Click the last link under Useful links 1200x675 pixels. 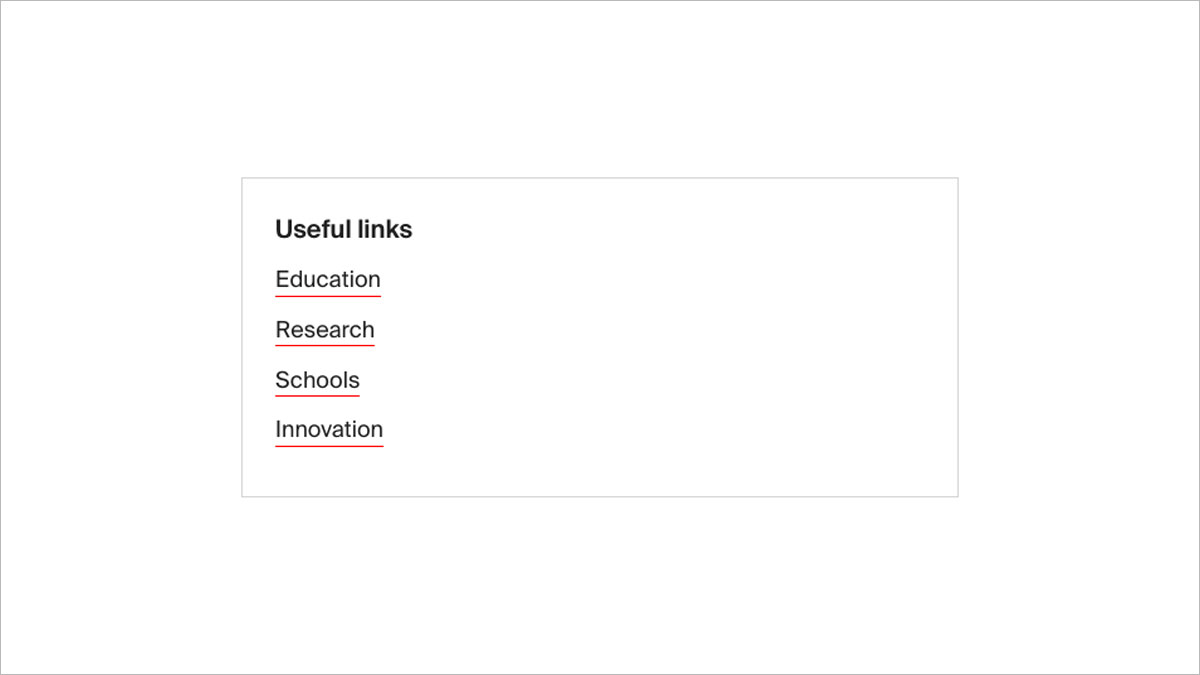pos(329,429)
